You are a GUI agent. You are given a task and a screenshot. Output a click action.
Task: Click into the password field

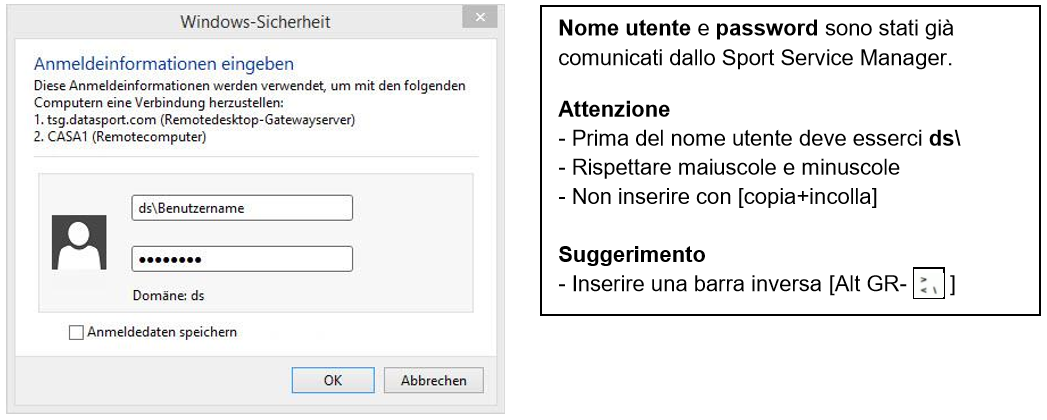click(x=242, y=259)
